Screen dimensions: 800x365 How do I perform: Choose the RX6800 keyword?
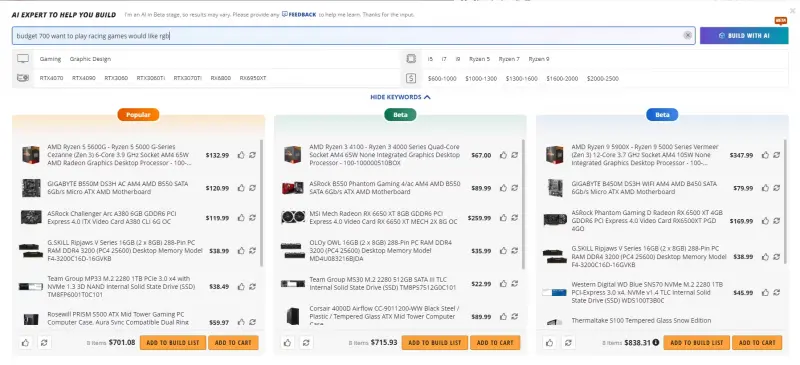(x=221, y=79)
